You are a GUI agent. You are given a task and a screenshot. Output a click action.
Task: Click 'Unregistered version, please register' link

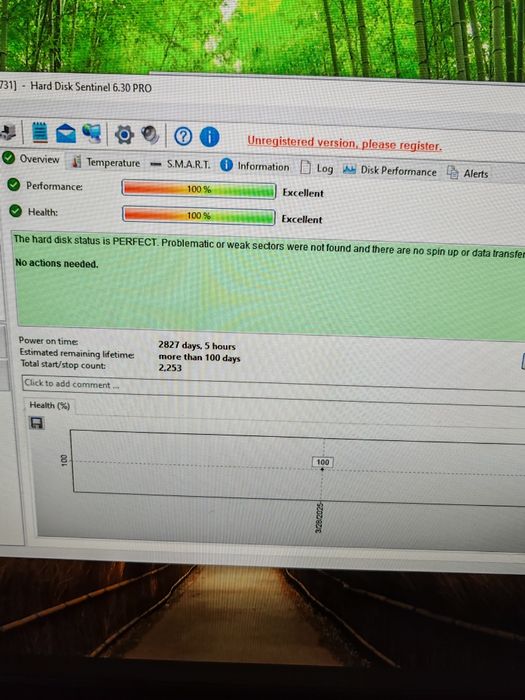(345, 143)
